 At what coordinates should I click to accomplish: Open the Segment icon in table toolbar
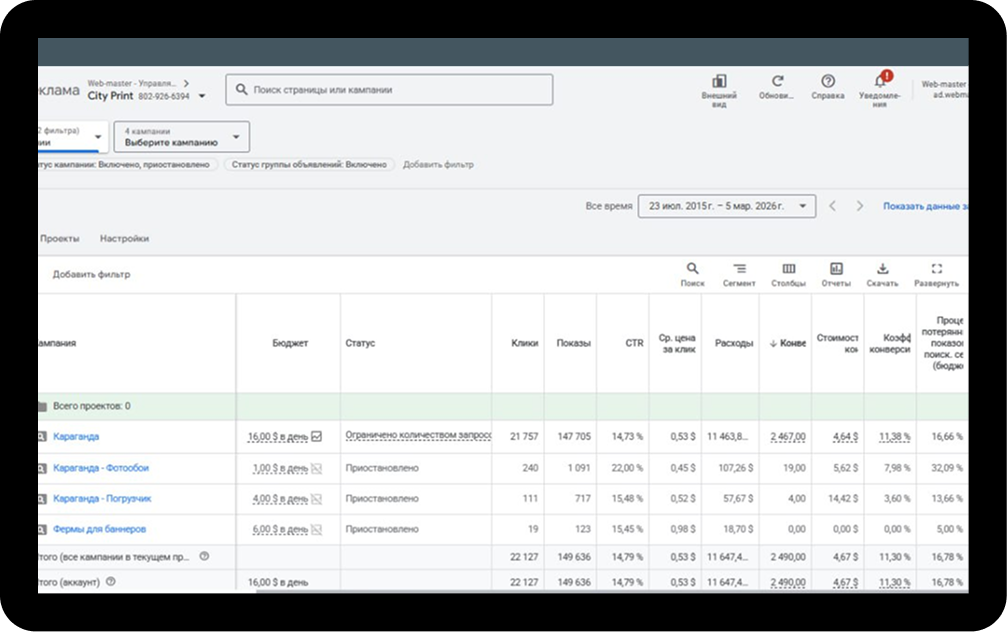coord(739,269)
